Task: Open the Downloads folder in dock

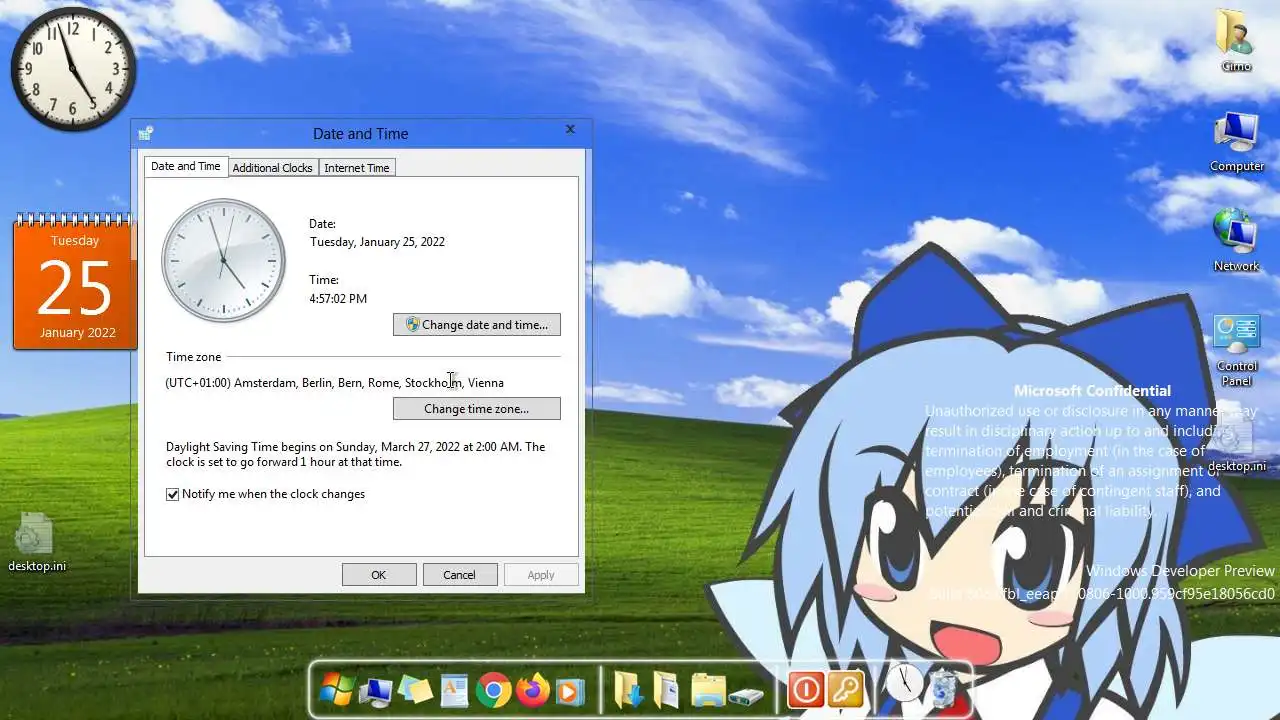Action: (x=628, y=690)
